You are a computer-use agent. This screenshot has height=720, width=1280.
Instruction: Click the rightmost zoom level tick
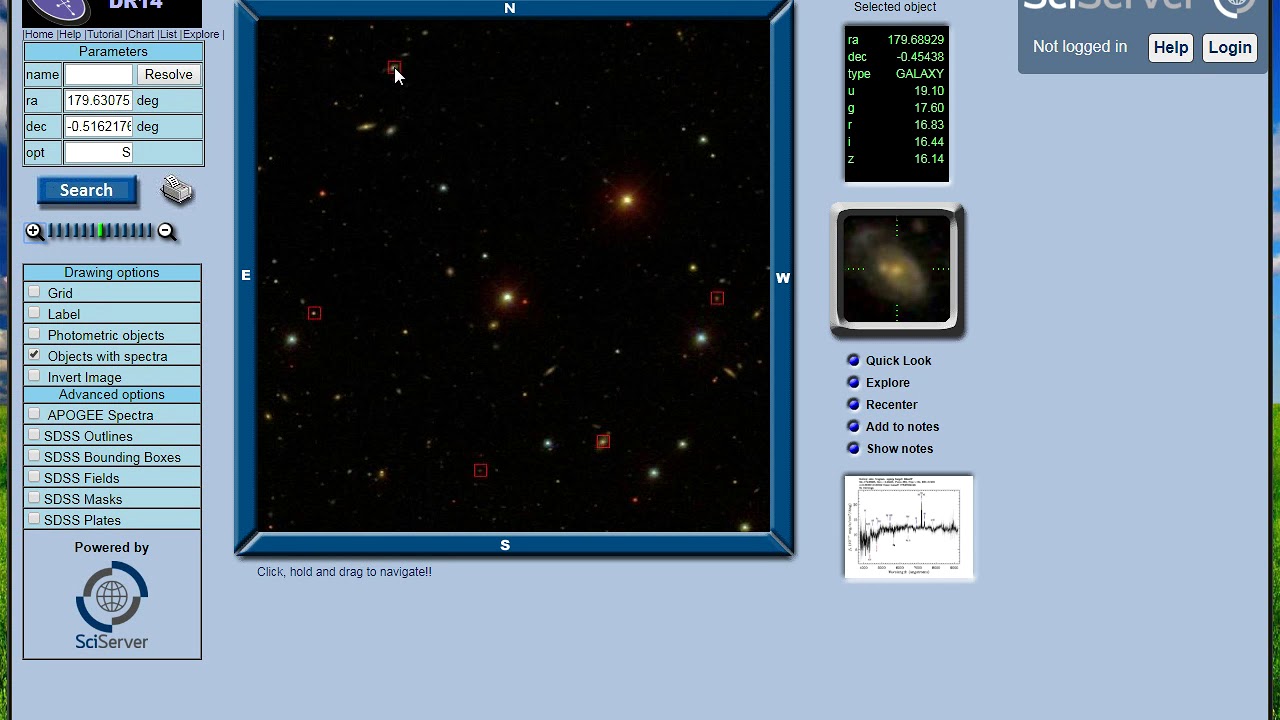tap(150, 231)
